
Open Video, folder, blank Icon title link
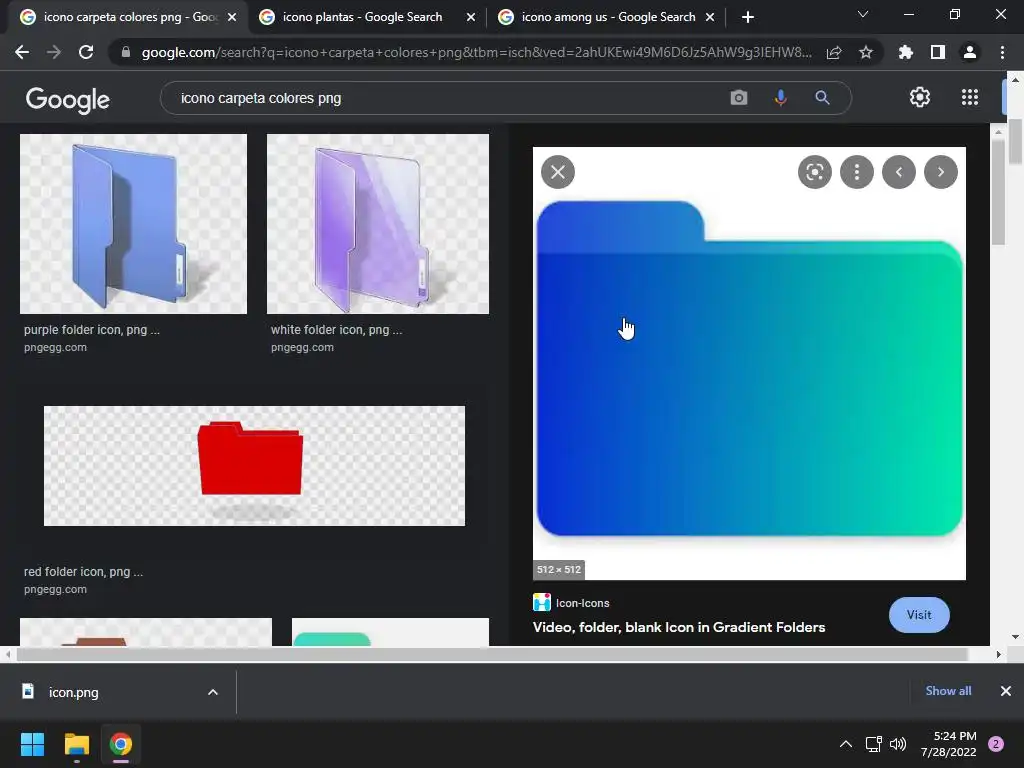tap(679, 627)
